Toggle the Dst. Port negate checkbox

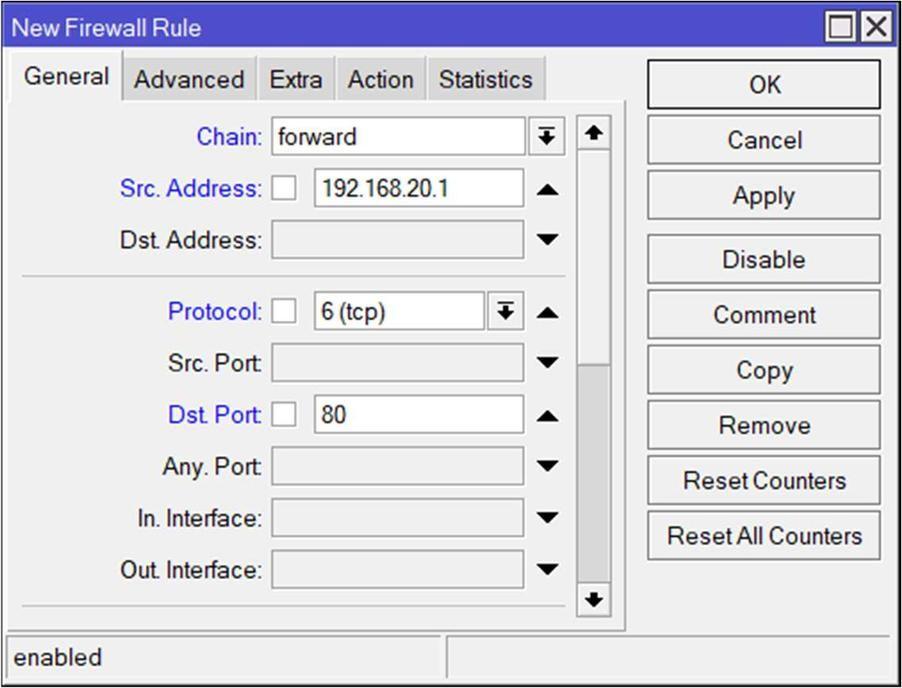click(x=284, y=415)
